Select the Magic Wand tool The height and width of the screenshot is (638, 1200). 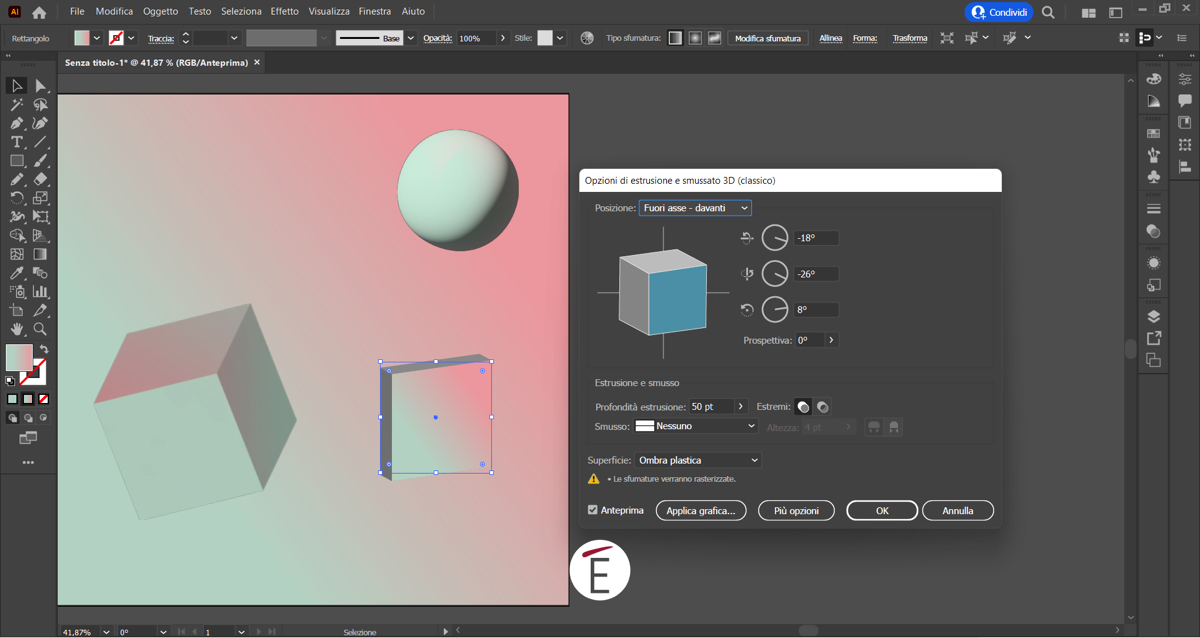[17, 105]
